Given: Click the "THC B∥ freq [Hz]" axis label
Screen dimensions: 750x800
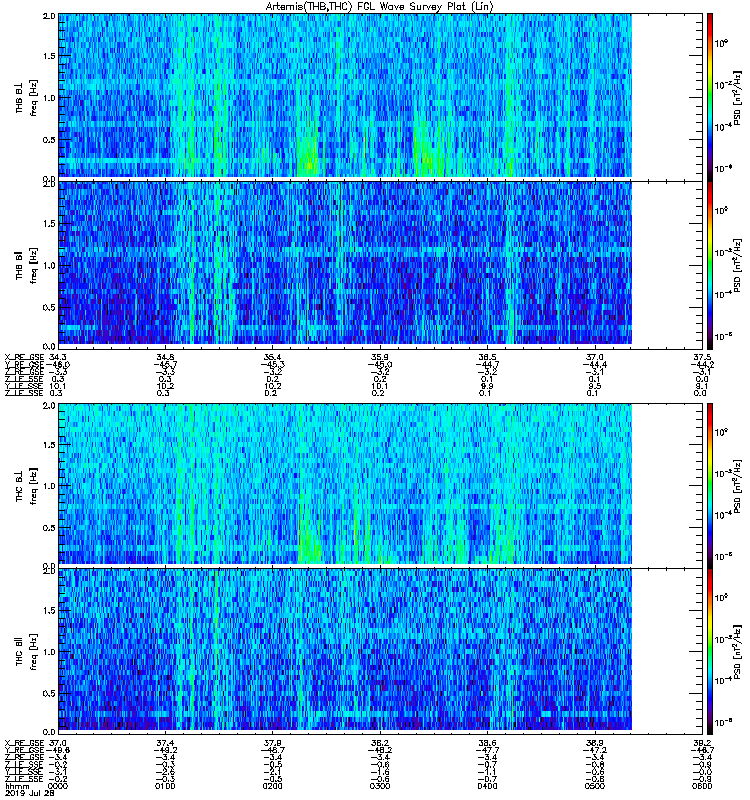Looking at the screenshot, I should (x=26, y=652).
